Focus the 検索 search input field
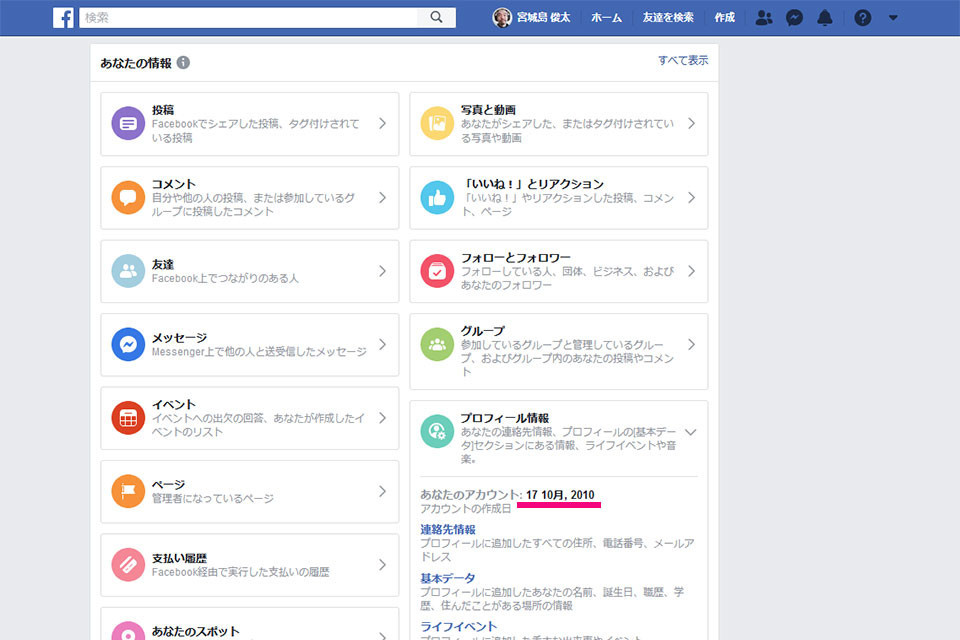 248,18
